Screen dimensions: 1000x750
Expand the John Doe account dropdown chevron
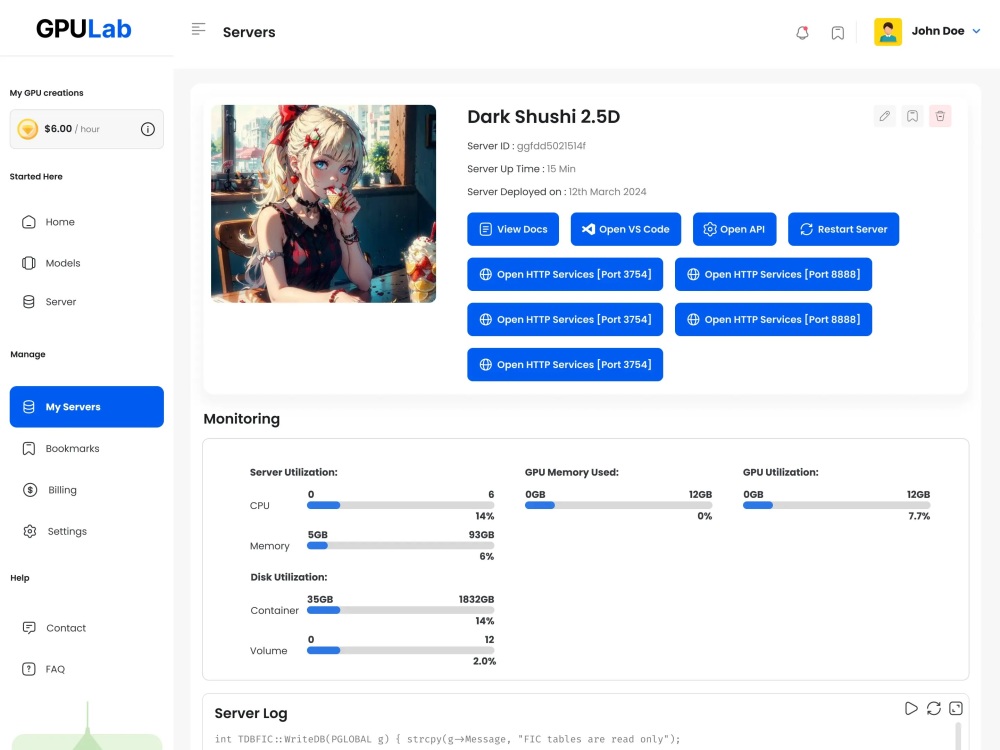[x=976, y=31]
